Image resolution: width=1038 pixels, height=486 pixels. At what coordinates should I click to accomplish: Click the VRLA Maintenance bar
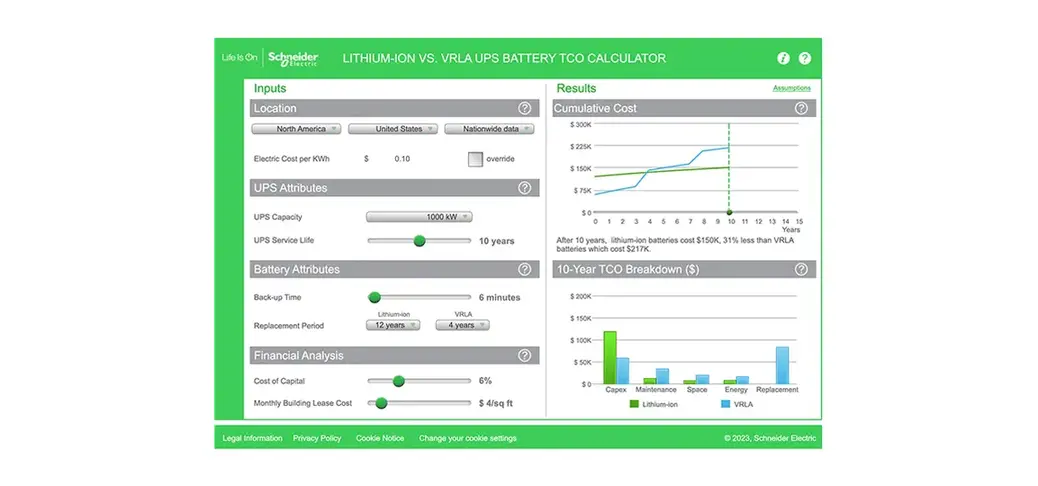[x=663, y=376]
